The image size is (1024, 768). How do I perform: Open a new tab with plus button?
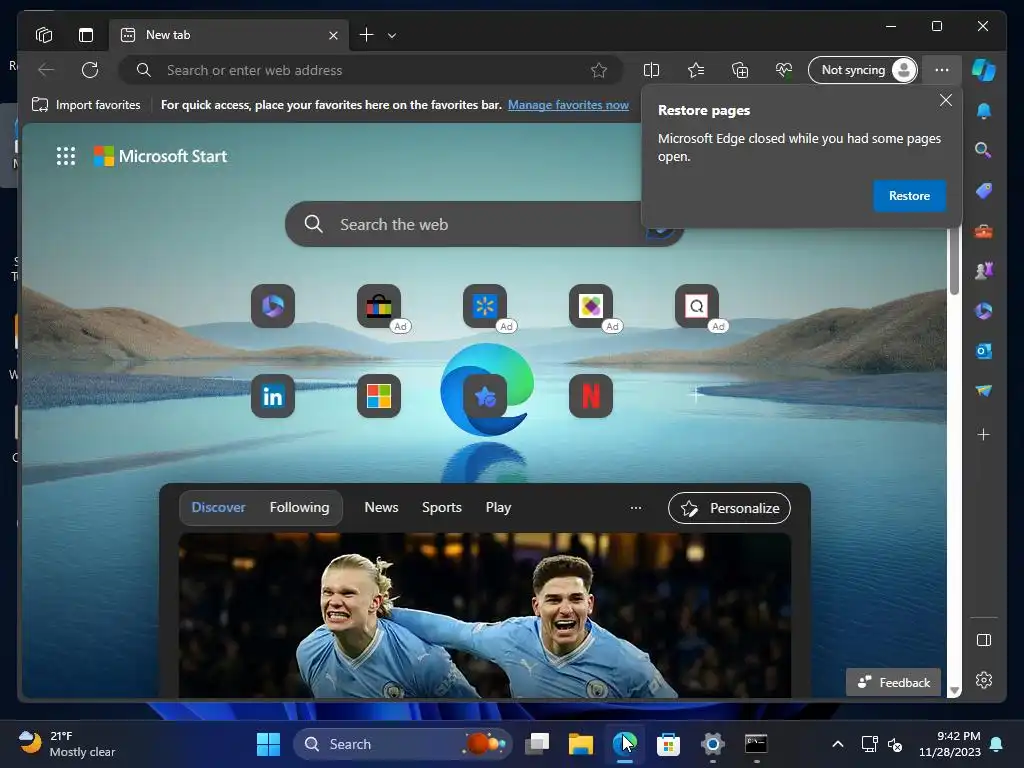[x=366, y=35]
